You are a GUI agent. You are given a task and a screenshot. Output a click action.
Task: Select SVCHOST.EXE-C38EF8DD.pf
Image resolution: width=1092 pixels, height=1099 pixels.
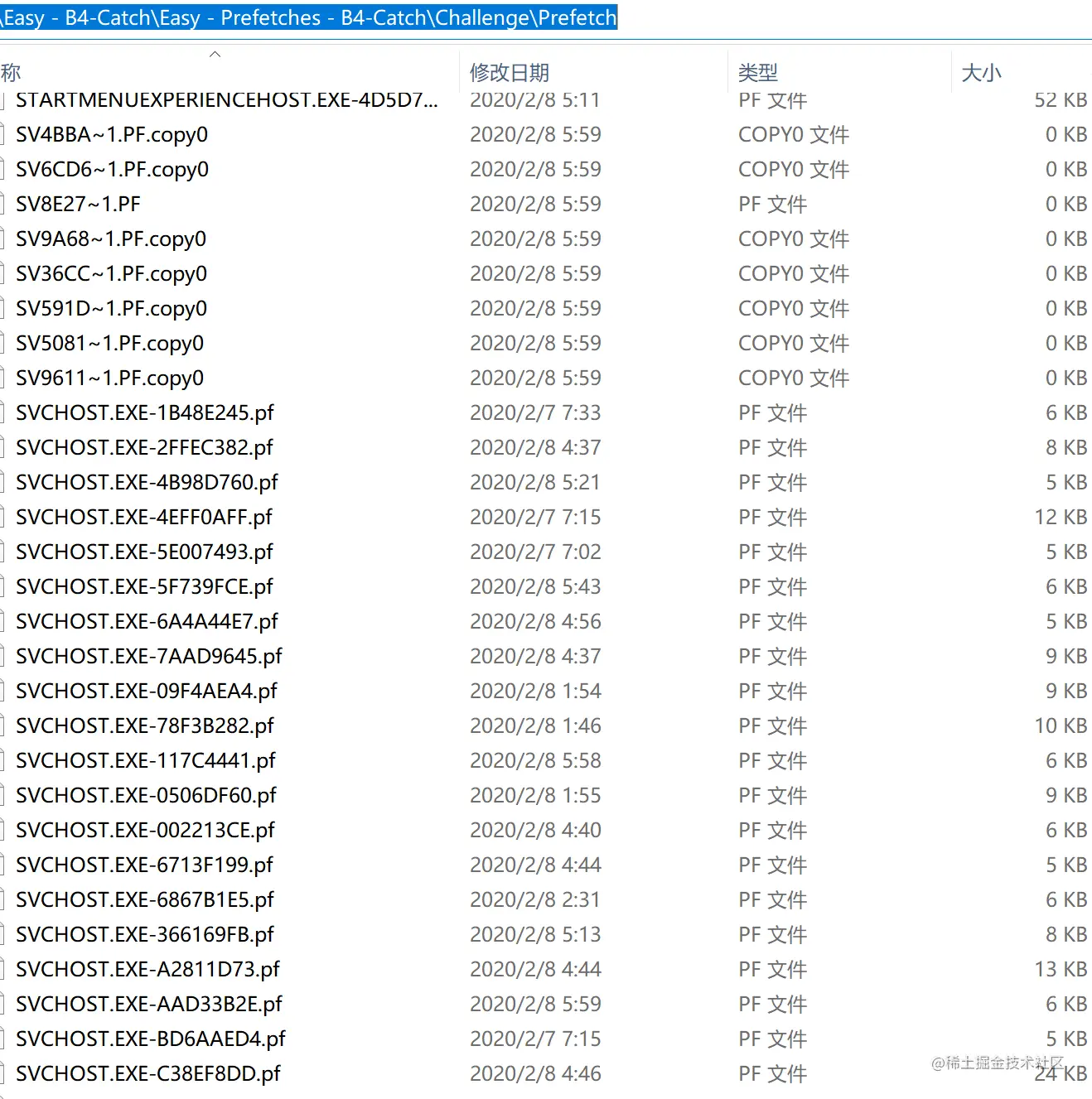pyautogui.click(x=148, y=1074)
